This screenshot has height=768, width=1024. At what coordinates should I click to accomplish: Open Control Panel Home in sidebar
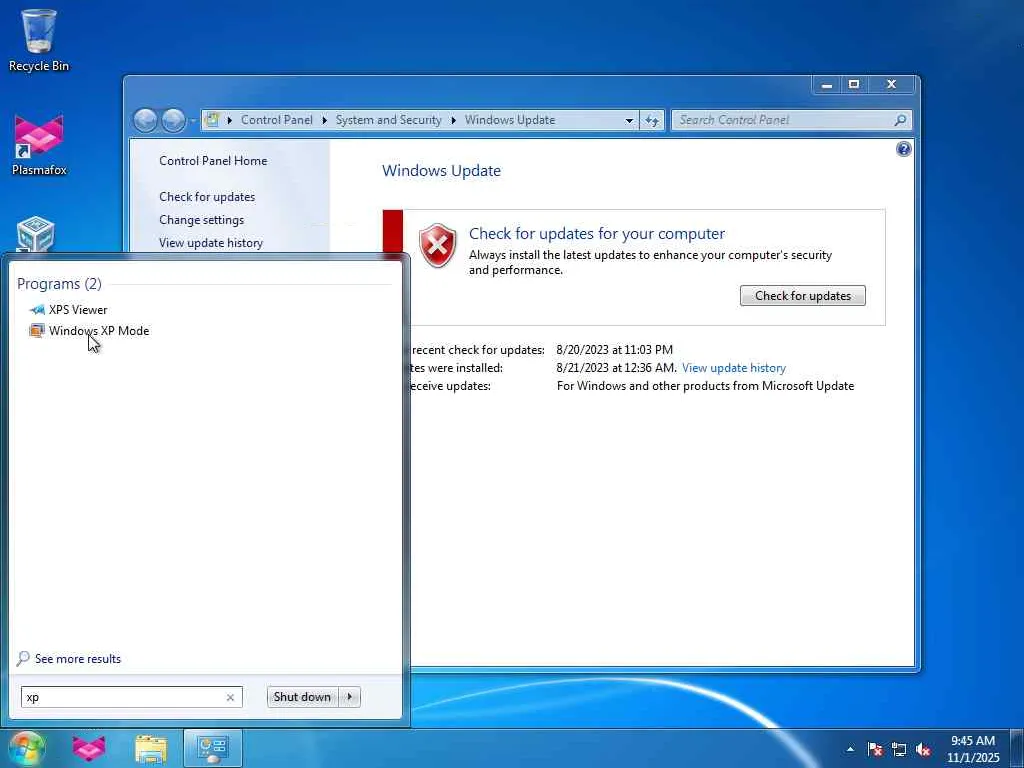point(213,161)
